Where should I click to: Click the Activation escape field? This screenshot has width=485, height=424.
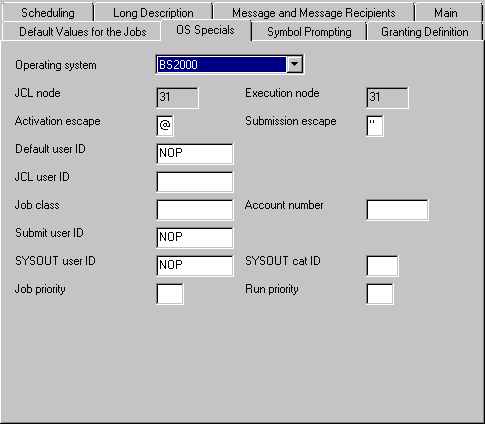click(165, 126)
